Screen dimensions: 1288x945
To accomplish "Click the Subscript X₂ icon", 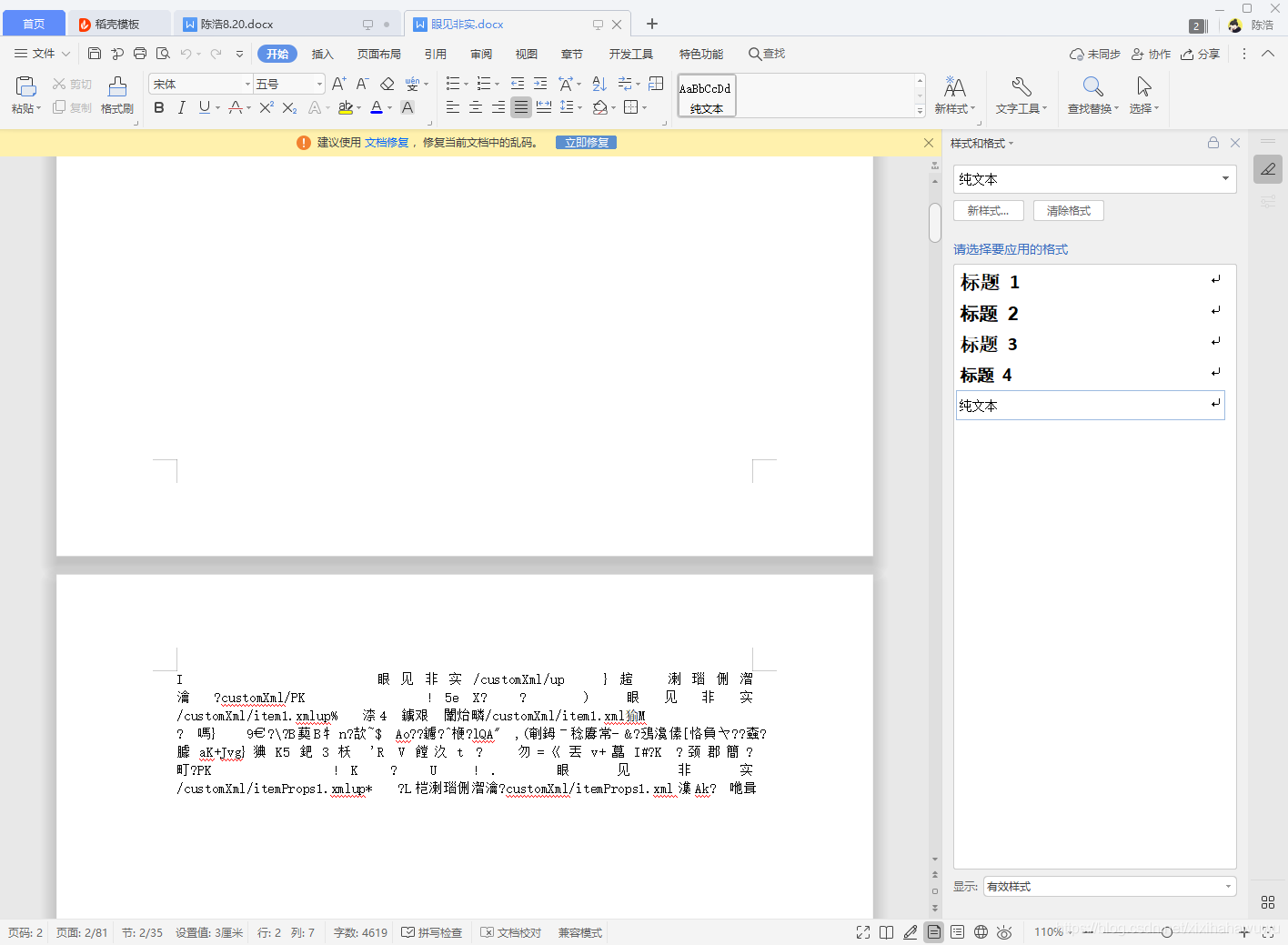I will pos(289,107).
